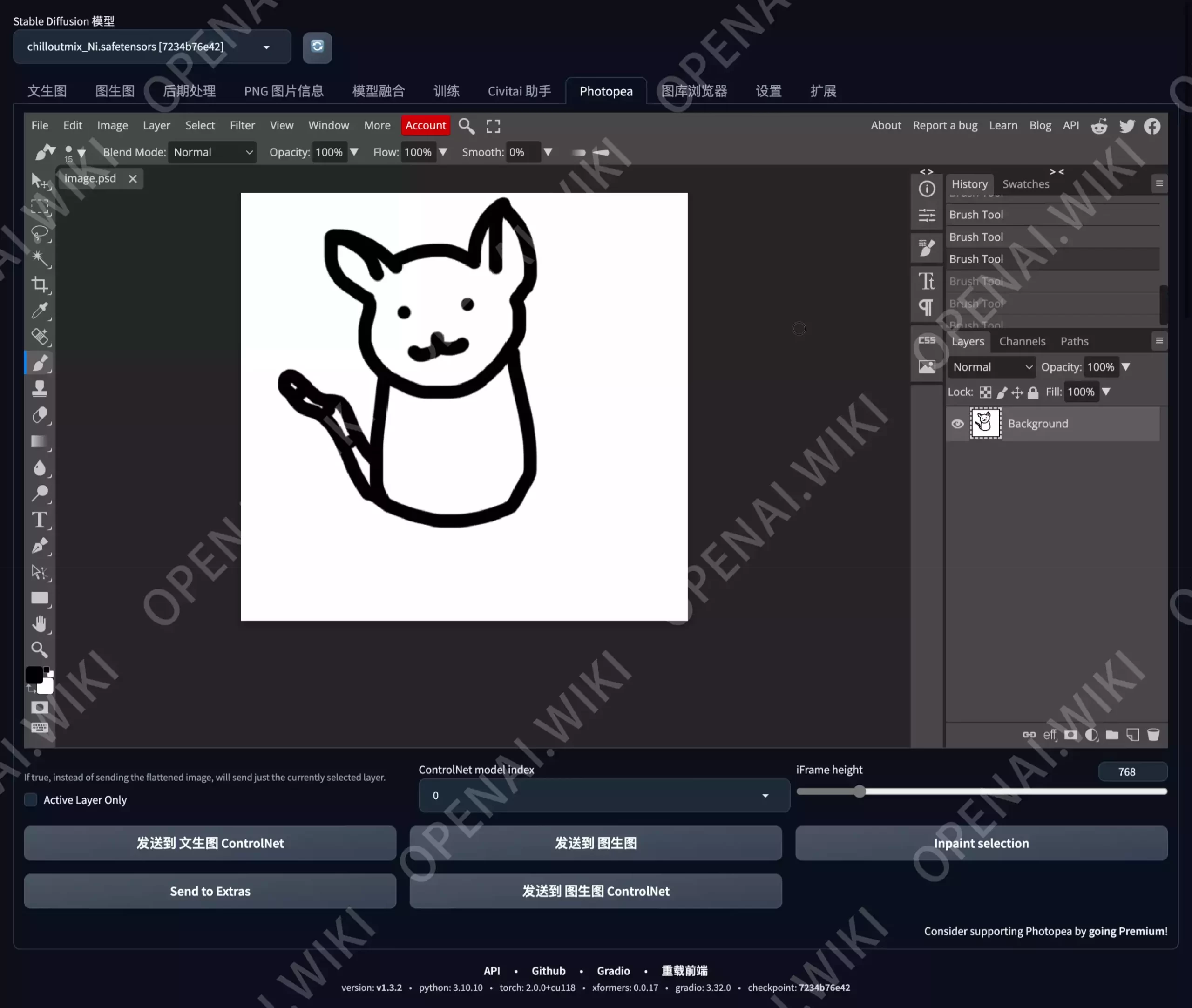Click Inpaint selection button
This screenshot has height=1008, width=1192.
982,843
